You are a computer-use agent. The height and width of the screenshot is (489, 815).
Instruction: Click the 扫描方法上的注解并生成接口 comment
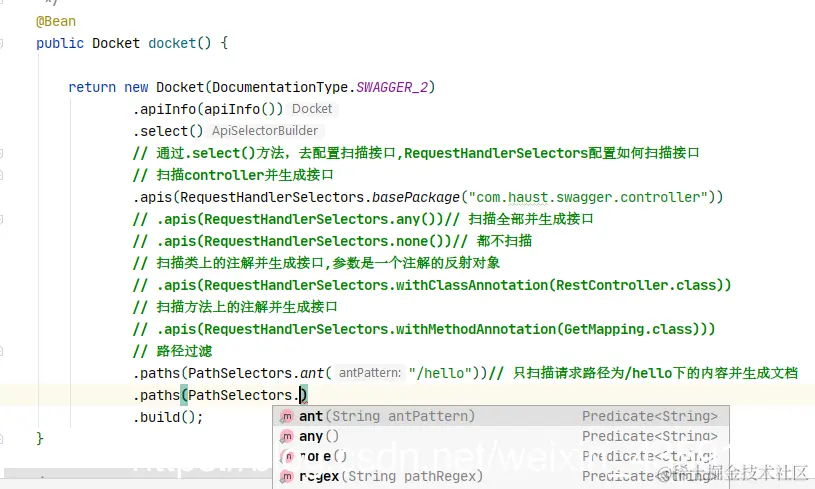point(235,307)
